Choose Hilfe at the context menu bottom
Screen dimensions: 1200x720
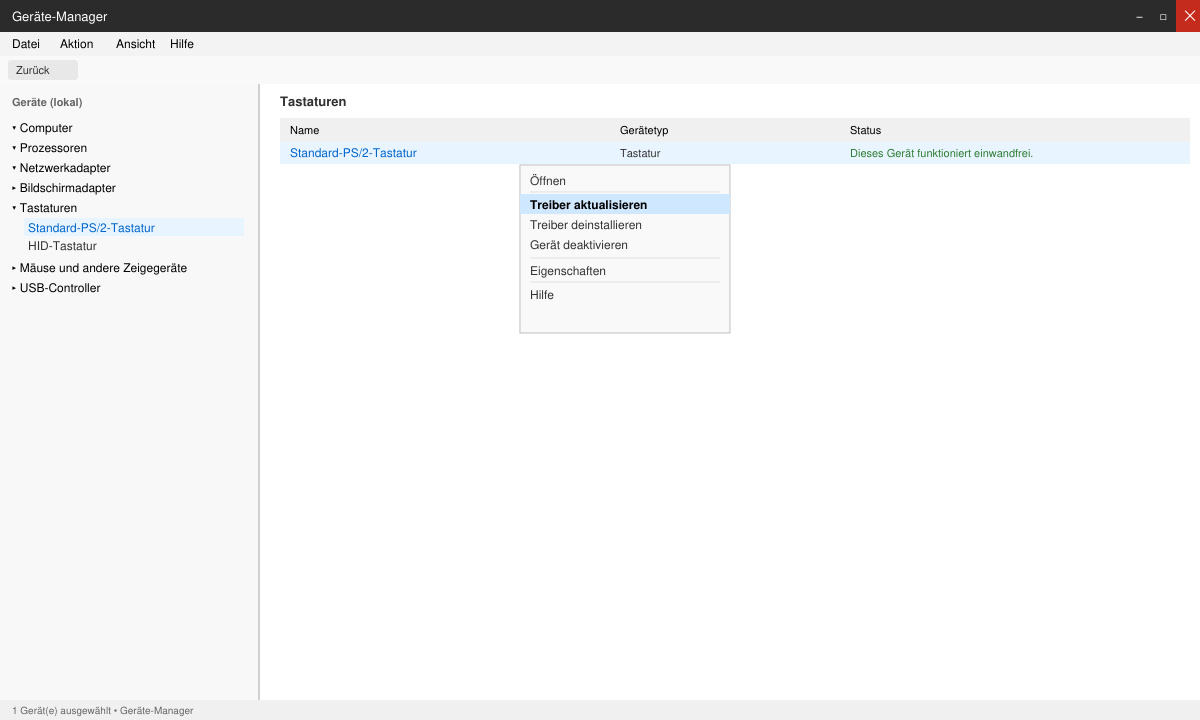point(625,295)
